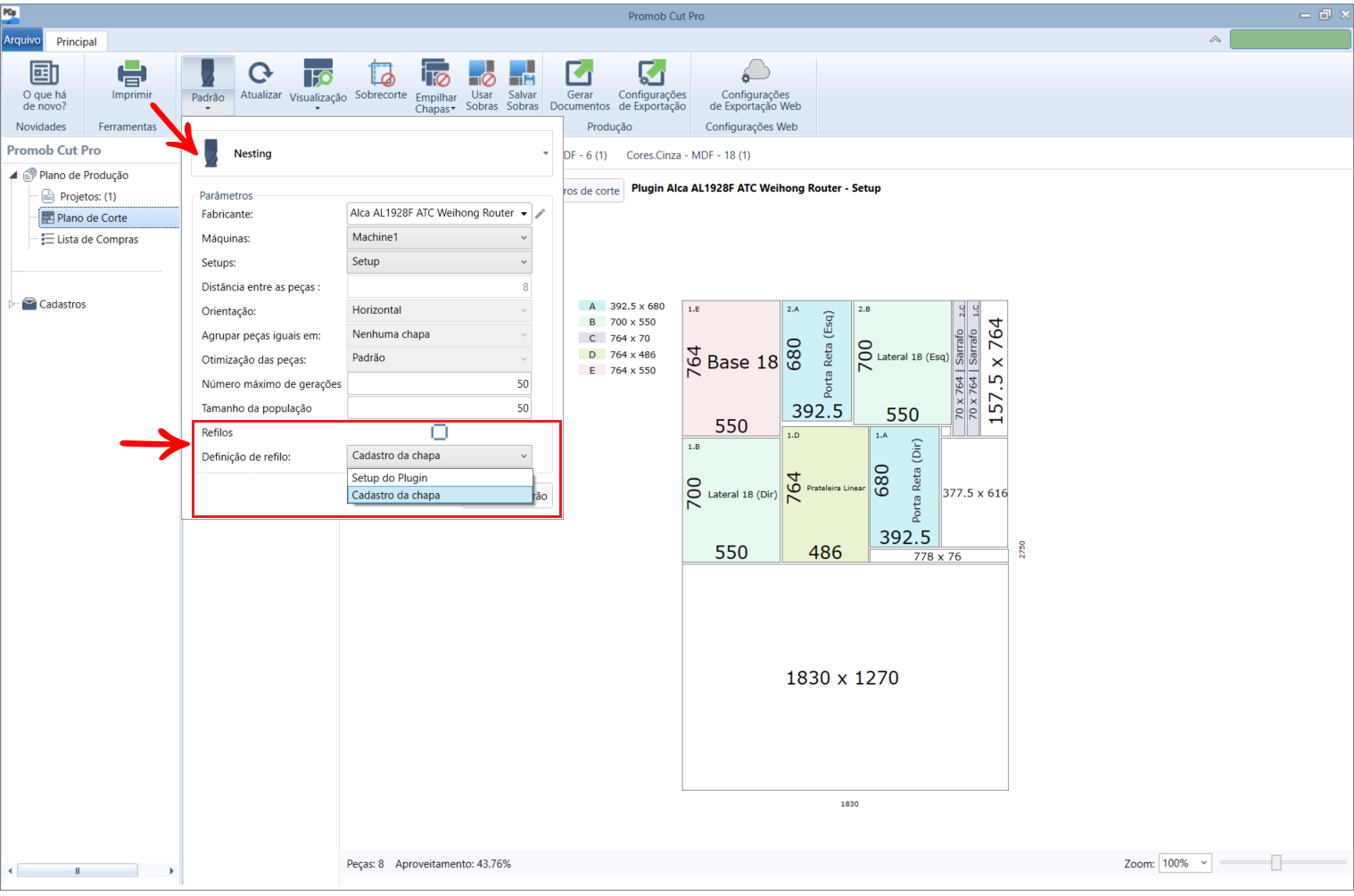Click the Nesting router icon in the panel

point(211,153)
